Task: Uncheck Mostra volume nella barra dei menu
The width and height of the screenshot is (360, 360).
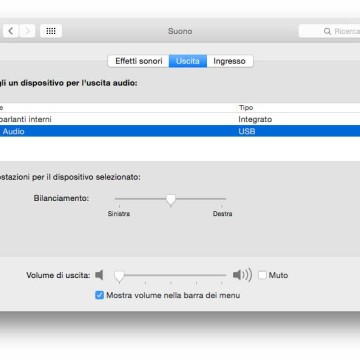Action: [x=99, y=295]
